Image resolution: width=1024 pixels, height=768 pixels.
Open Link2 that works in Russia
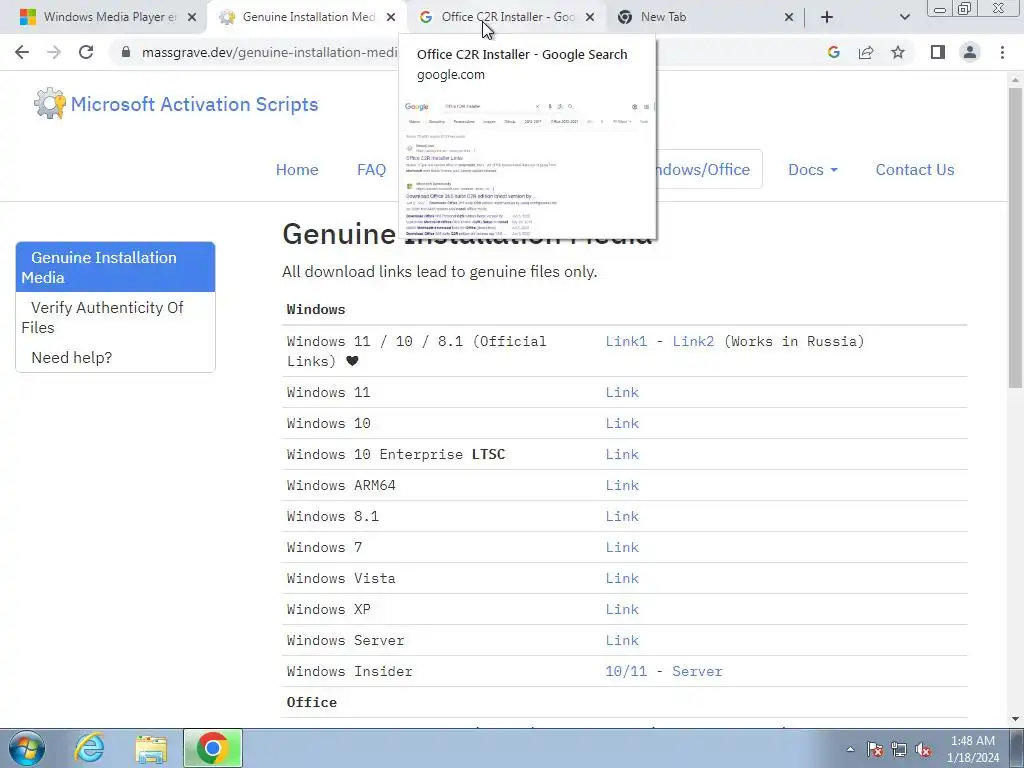[x=693, y=342]
